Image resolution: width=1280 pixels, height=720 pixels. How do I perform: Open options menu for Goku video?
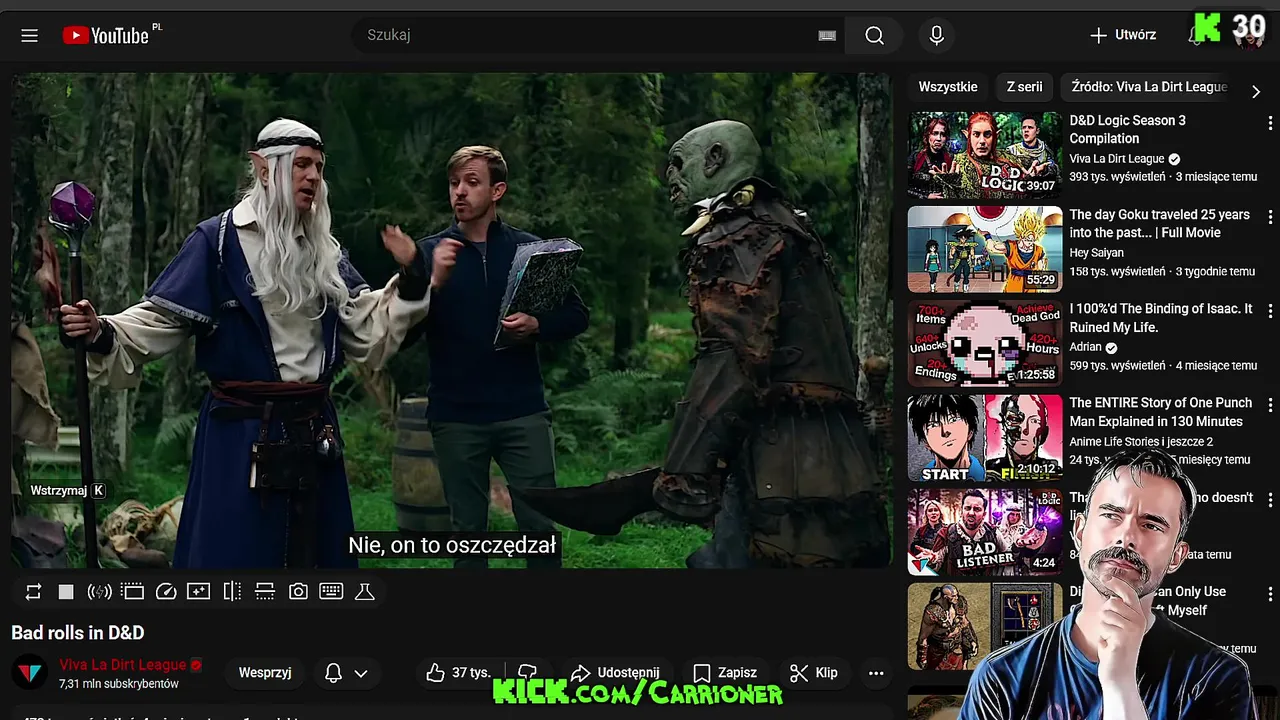point(1270,216)
